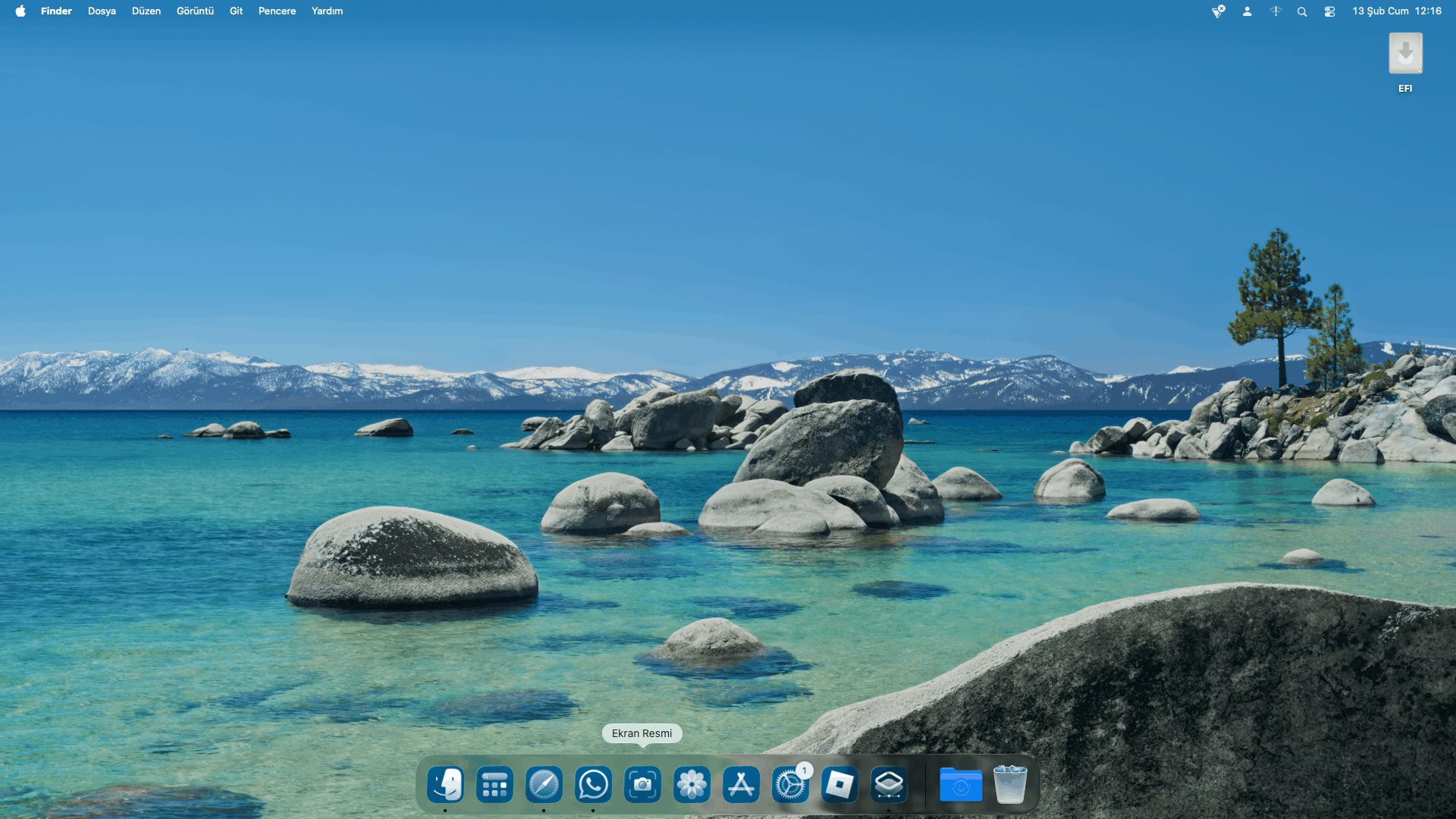Open System Settings with badge
The height and width of the screenshot is (819, 1456).
click(x=790, y=784)
